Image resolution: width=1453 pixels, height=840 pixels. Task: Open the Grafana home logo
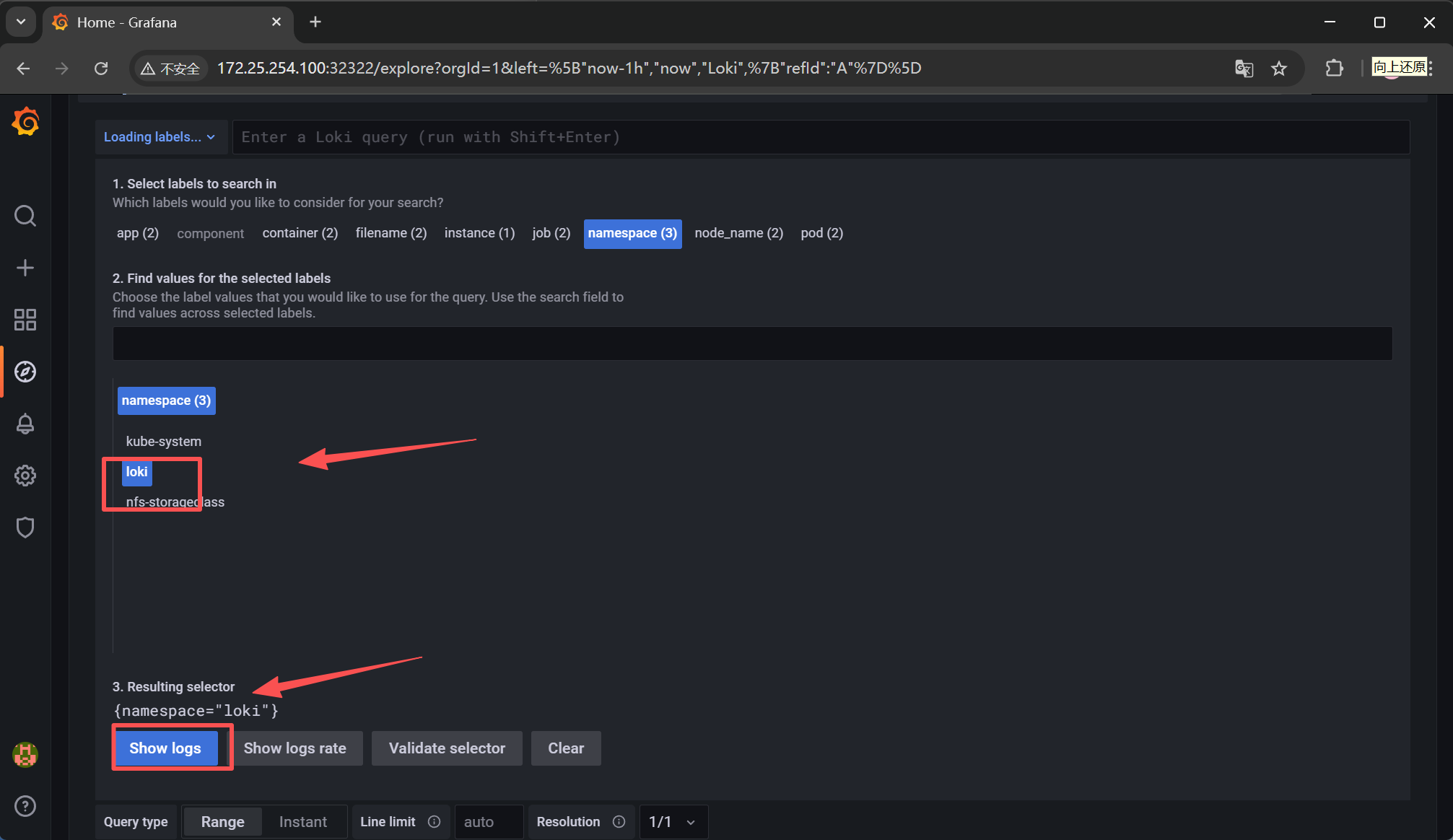(x=25, y=121)
